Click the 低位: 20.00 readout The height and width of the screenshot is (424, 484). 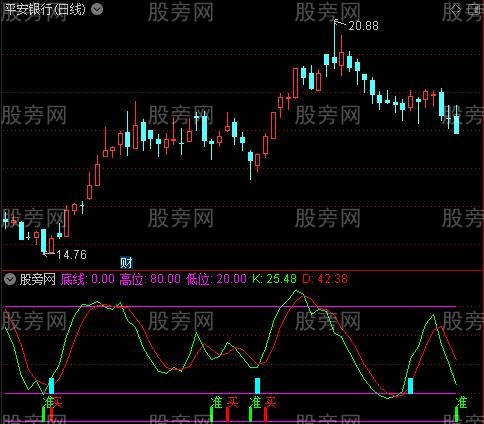coord(216,279)
